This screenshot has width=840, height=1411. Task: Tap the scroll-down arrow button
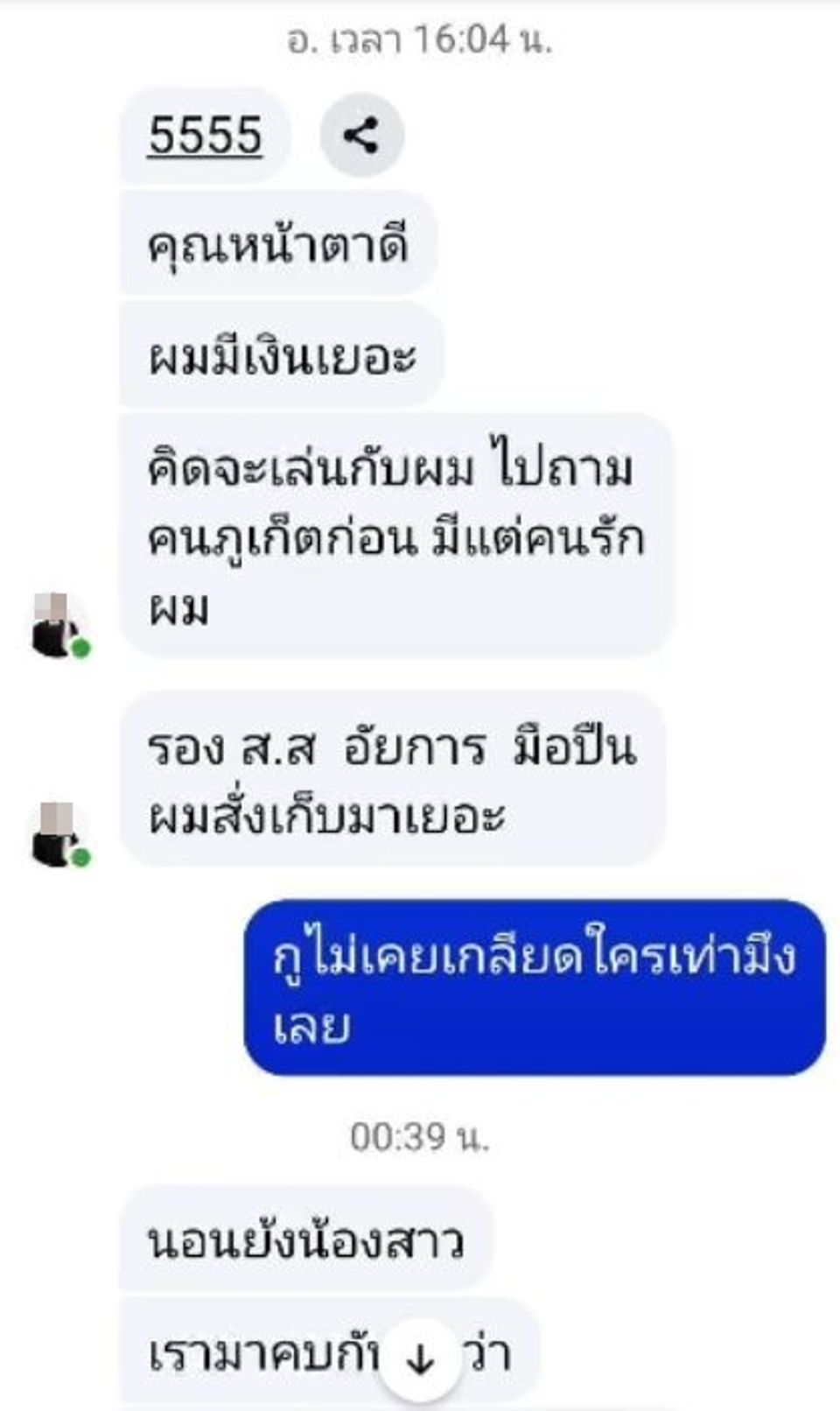point(421,1358)
